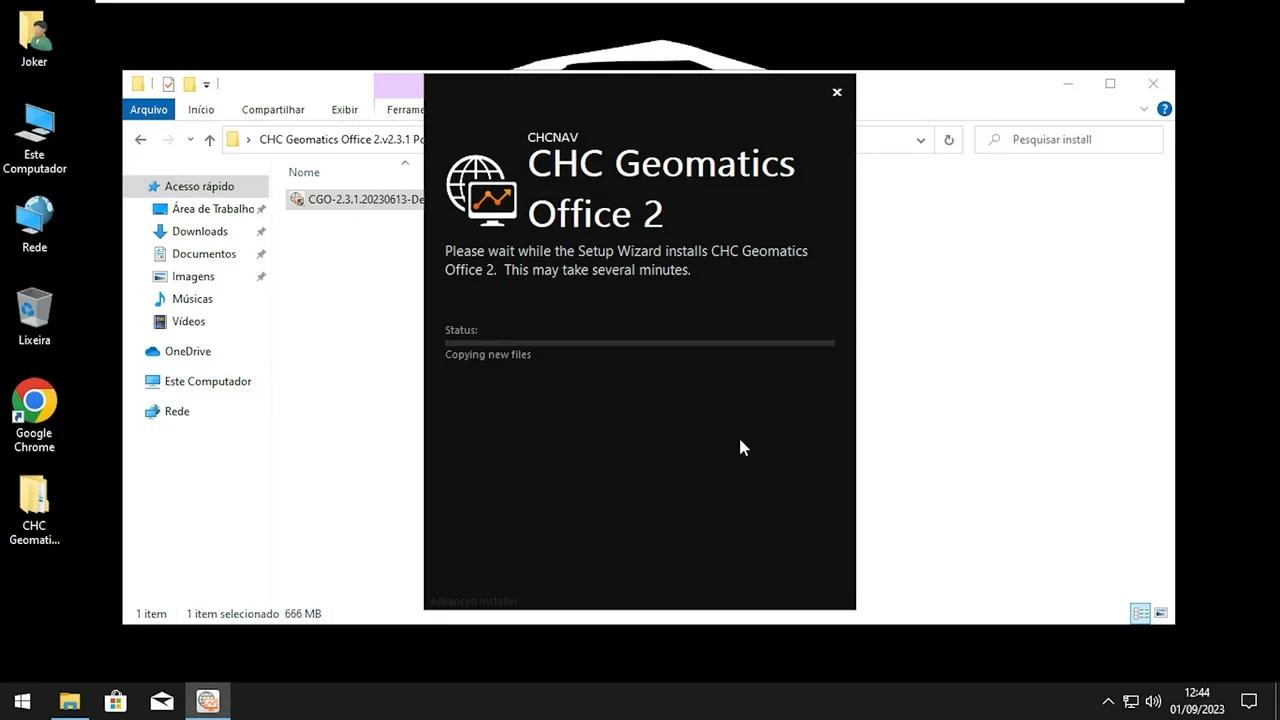The image size is (1280, 720).
Task: Select the CGO-2.3.1.20230613 installer file
Action: click(x=356, y=199)
